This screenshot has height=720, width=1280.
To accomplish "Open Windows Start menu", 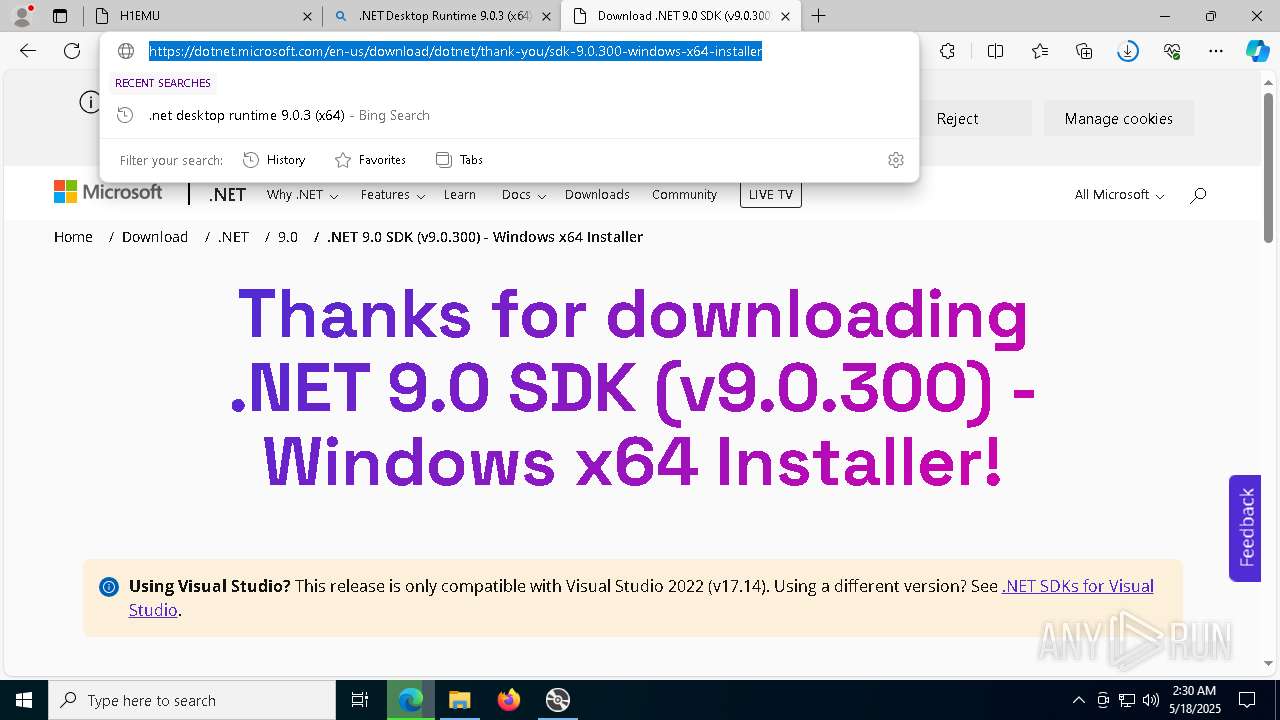I will (24, 700).
